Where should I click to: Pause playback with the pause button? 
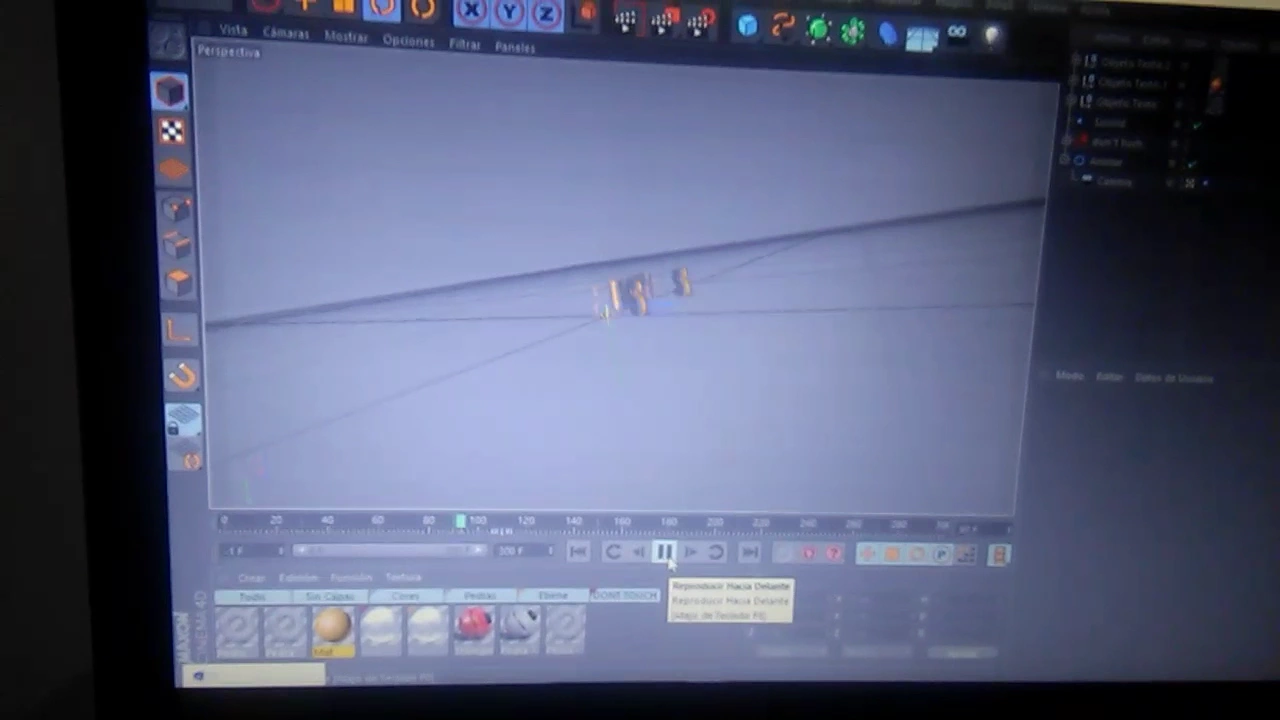tap(664, 552)
